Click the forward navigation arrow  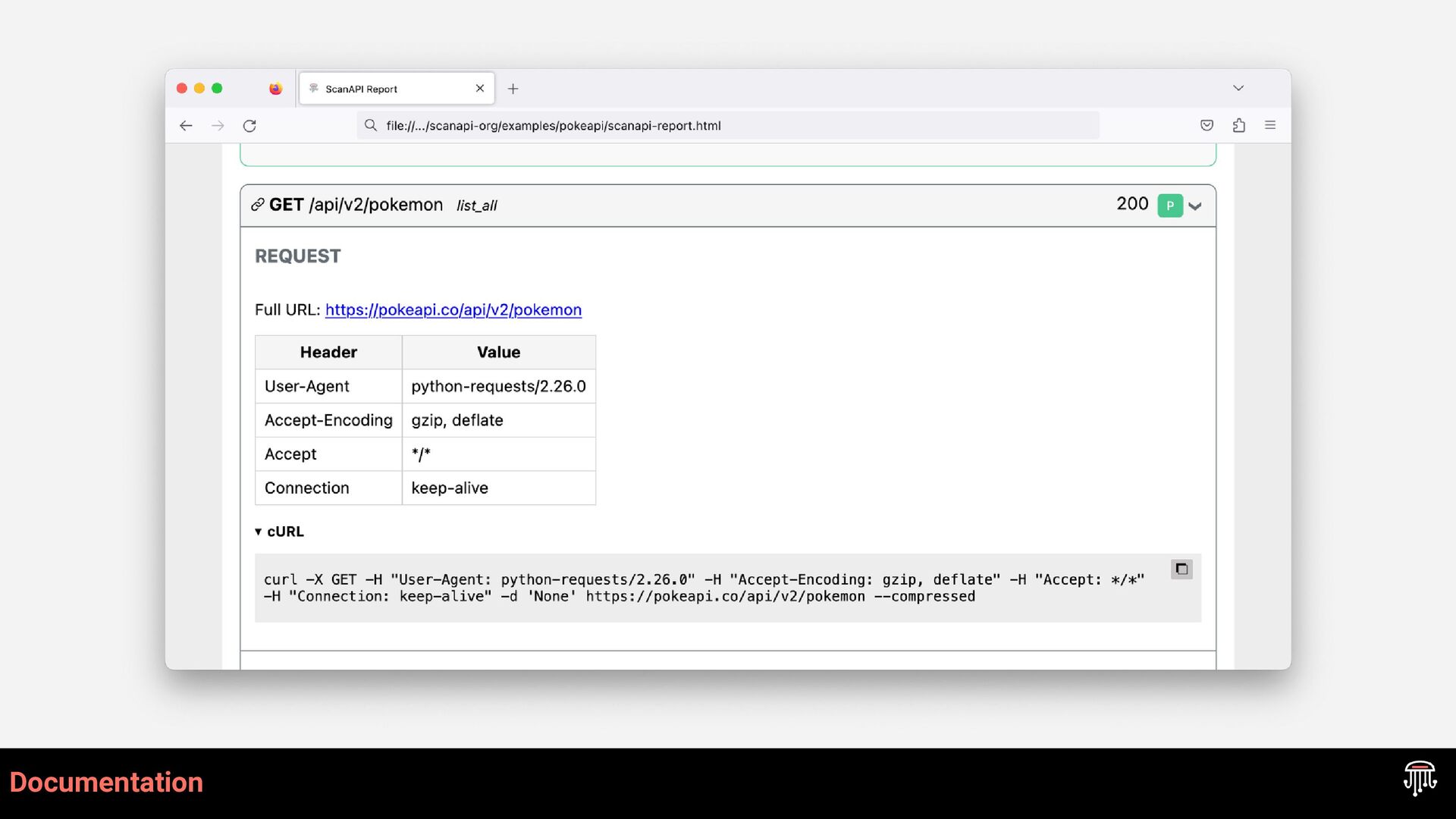point(218,126)
